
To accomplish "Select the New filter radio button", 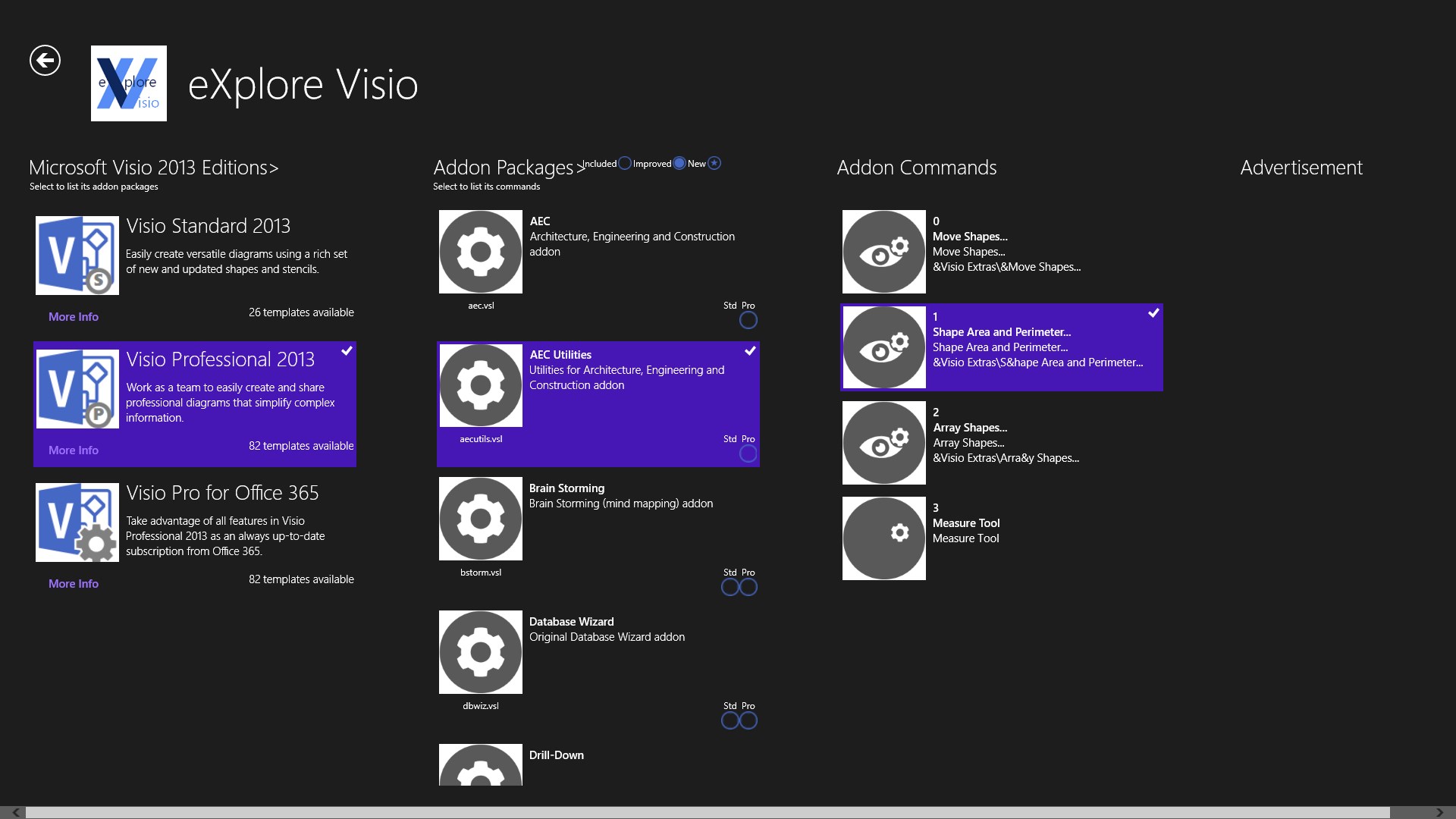I will [714, 163].
